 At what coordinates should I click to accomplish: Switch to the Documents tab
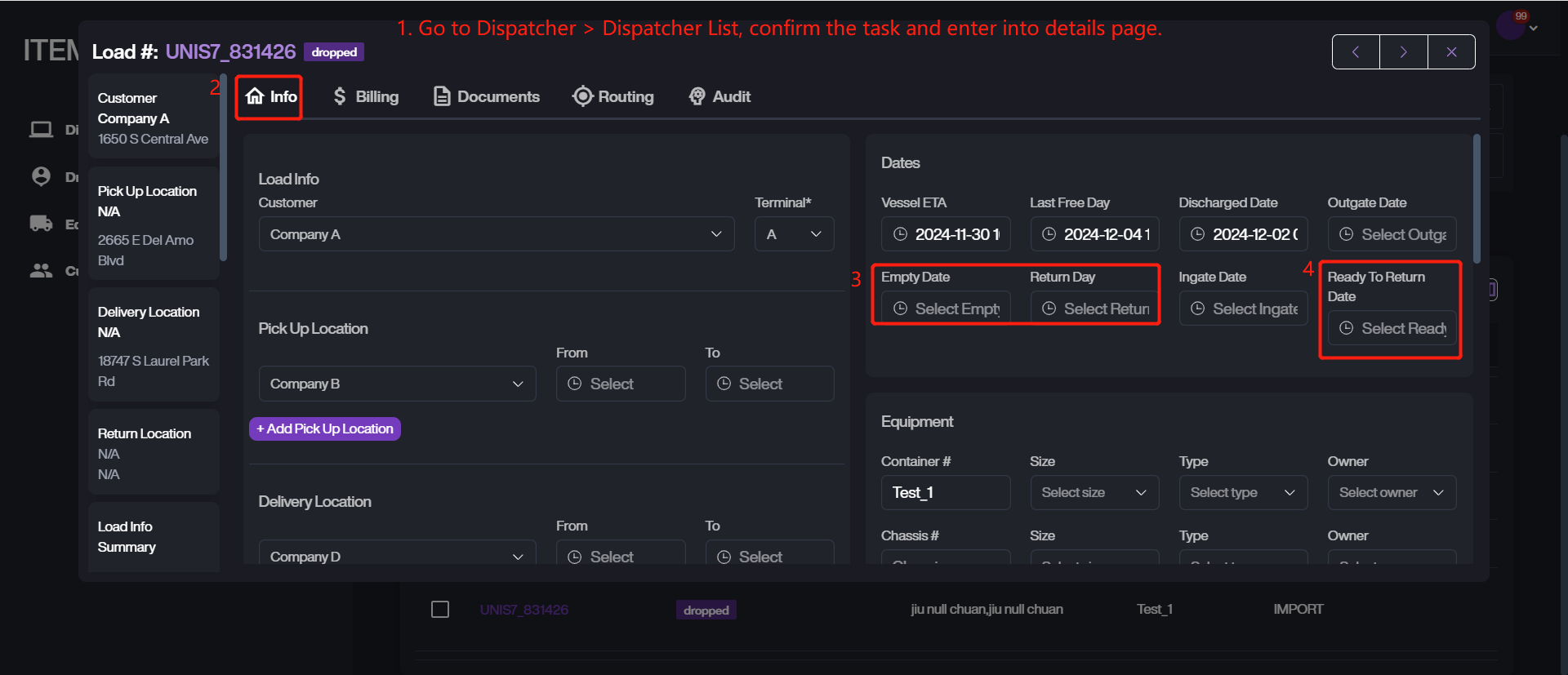(487, 97)
